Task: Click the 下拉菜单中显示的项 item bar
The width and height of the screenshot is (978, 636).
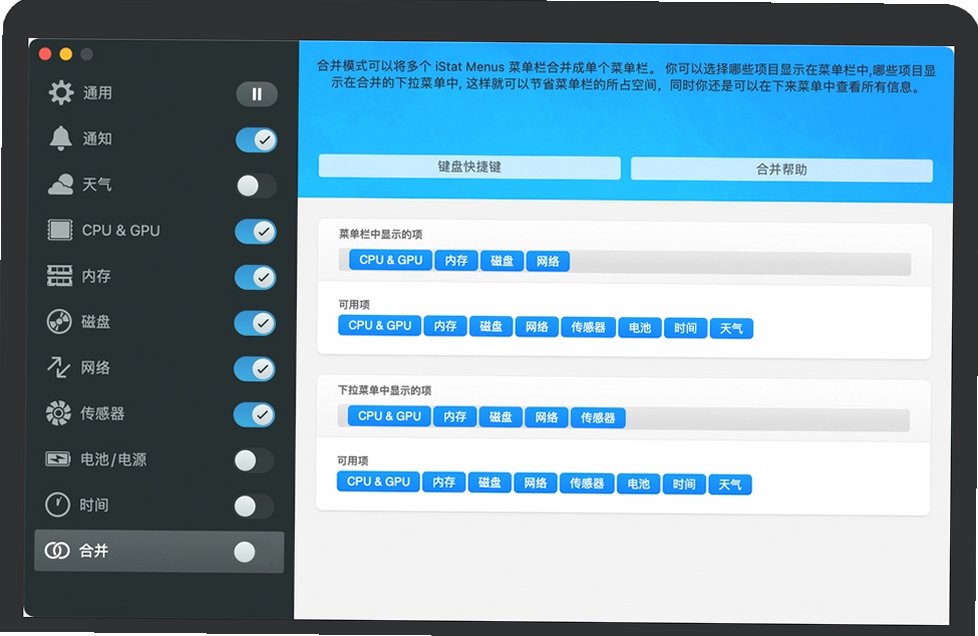Action: coord(623,418)
